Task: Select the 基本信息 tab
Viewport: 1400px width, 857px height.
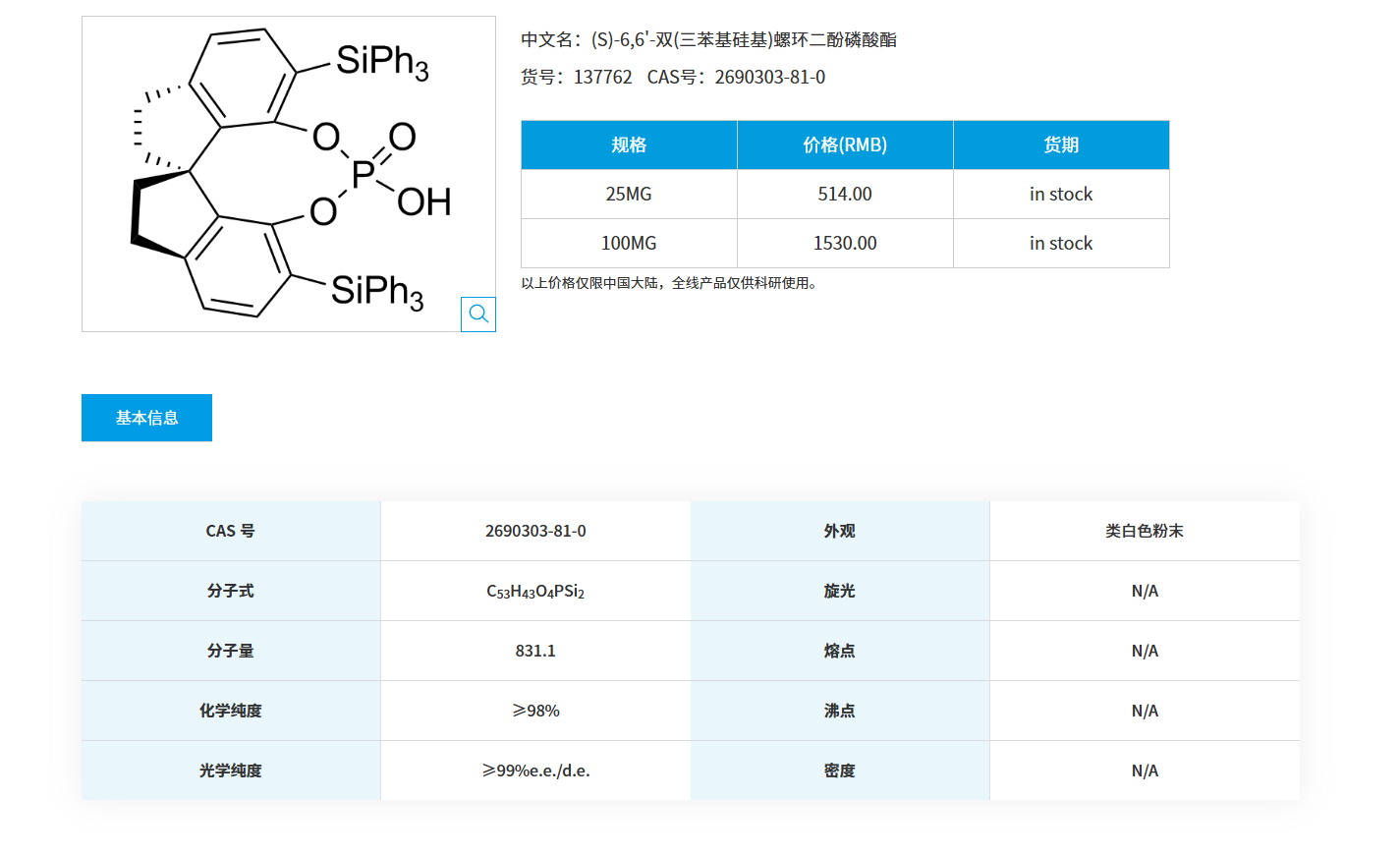Action: tap(146, 418)
